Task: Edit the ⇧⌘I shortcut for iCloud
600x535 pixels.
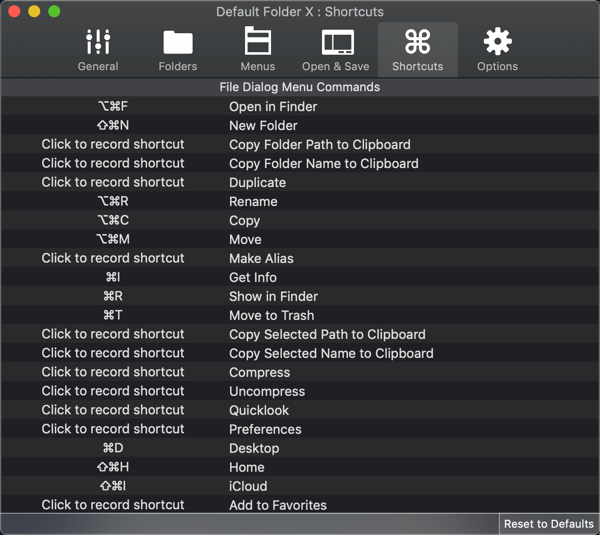Action: click(x=113, y=486)
